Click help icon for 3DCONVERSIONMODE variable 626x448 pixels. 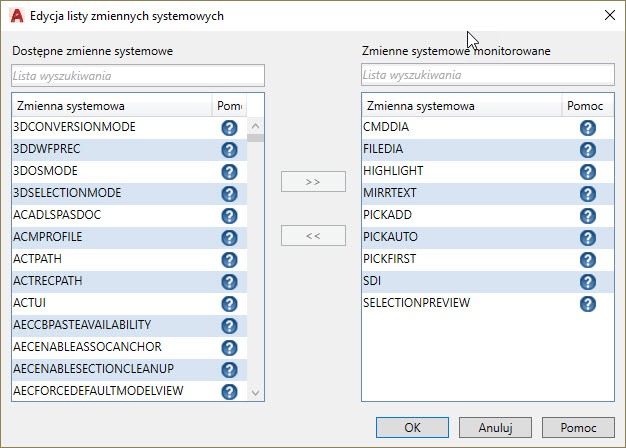click(229, 128)
